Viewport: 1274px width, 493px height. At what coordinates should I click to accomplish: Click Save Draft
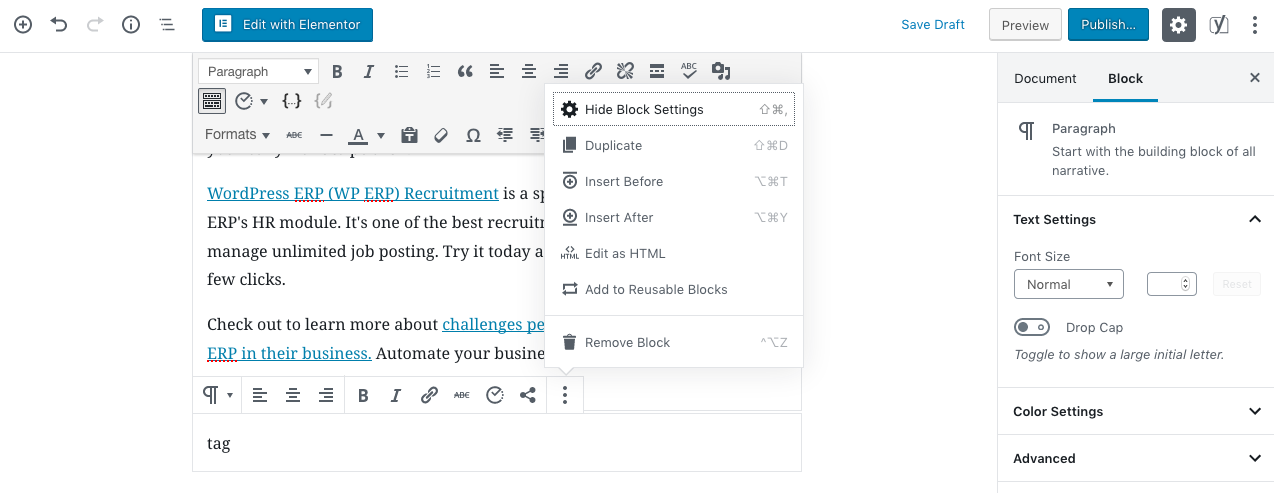(x=932, y=25)
